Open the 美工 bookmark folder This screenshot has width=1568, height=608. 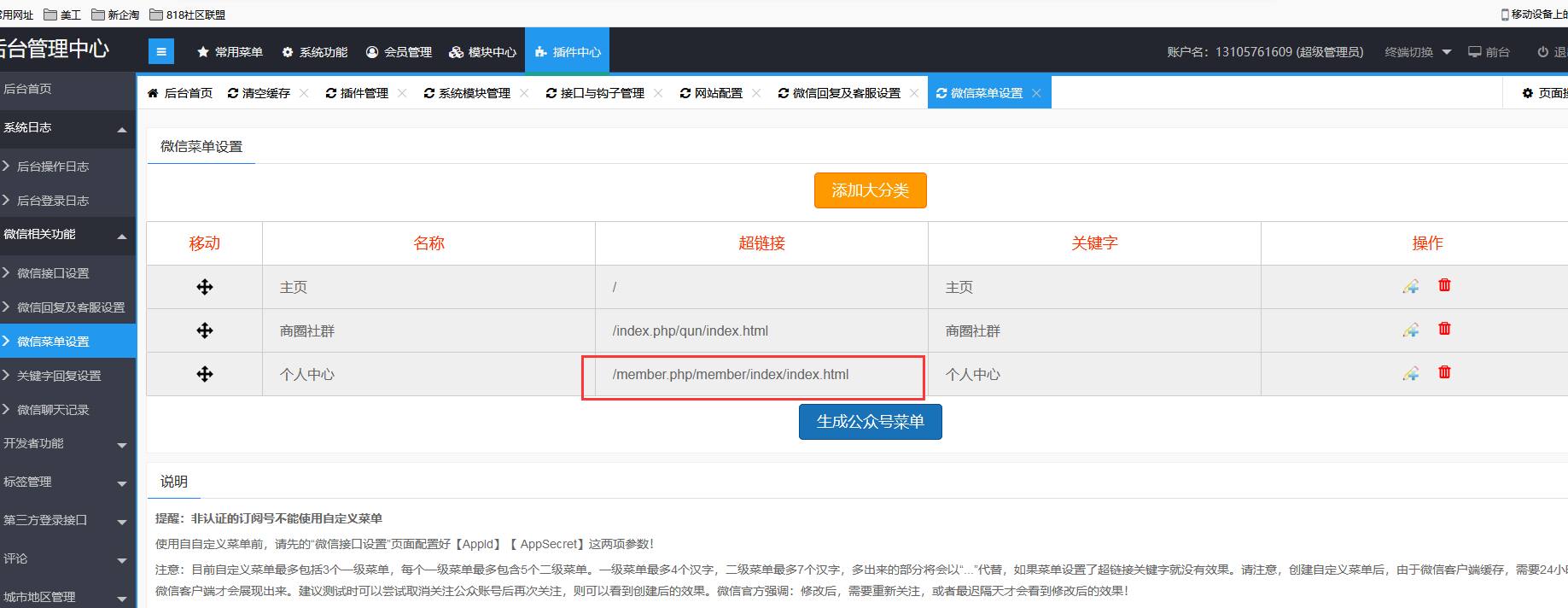(x=62, y=15)
